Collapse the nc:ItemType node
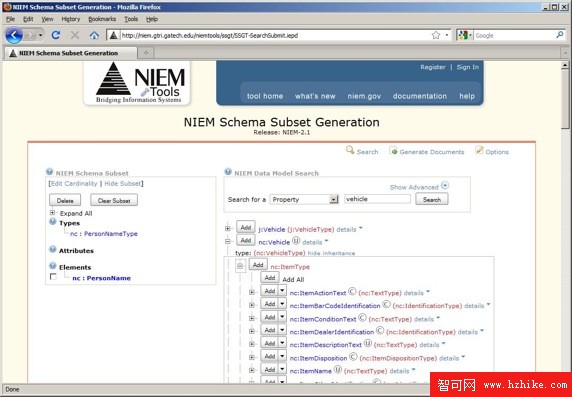 pyautogui.click(x=240, y=266)
